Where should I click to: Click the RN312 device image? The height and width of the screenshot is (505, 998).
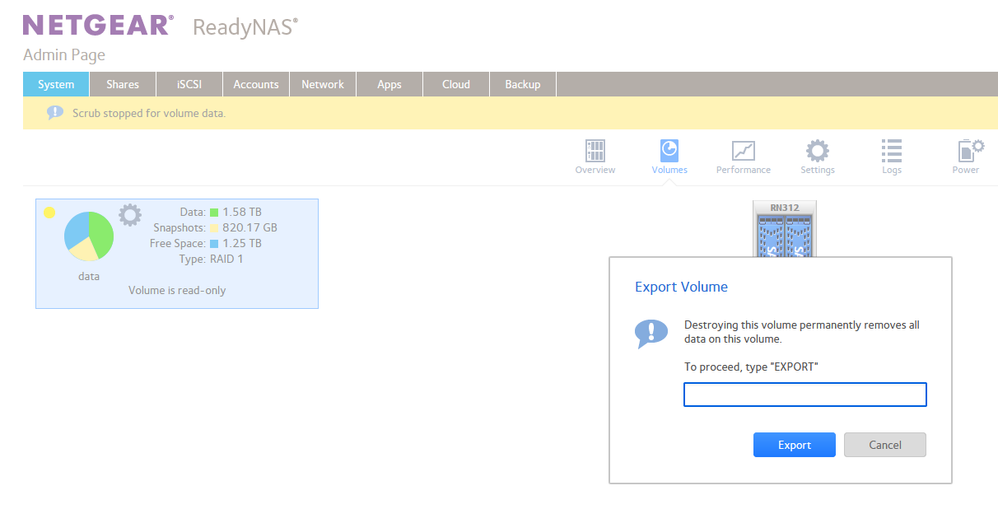point(785,228)
